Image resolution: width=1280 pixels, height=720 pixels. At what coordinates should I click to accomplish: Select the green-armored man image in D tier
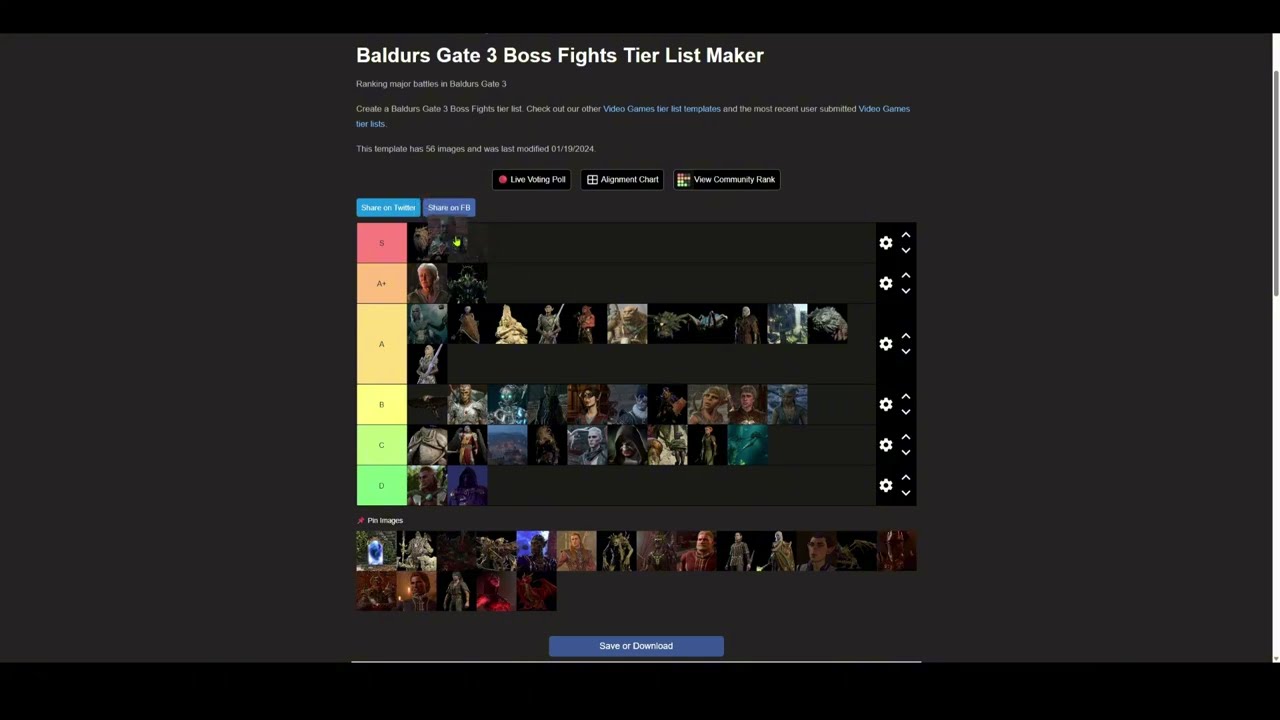pos(427,486)
